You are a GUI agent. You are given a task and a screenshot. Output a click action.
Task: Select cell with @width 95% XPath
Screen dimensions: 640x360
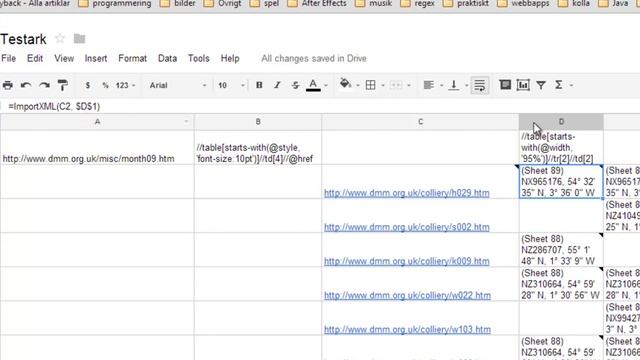point(561,147)
